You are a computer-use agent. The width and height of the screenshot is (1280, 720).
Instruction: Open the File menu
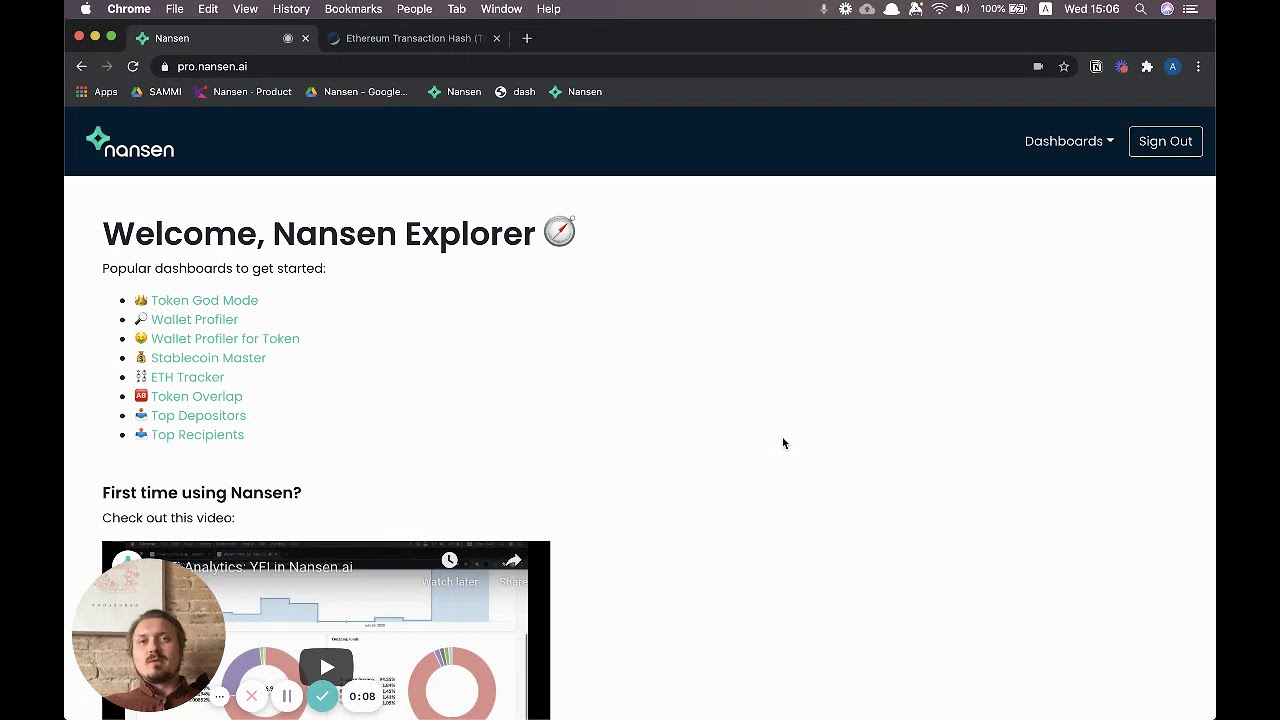coord(174,9)
